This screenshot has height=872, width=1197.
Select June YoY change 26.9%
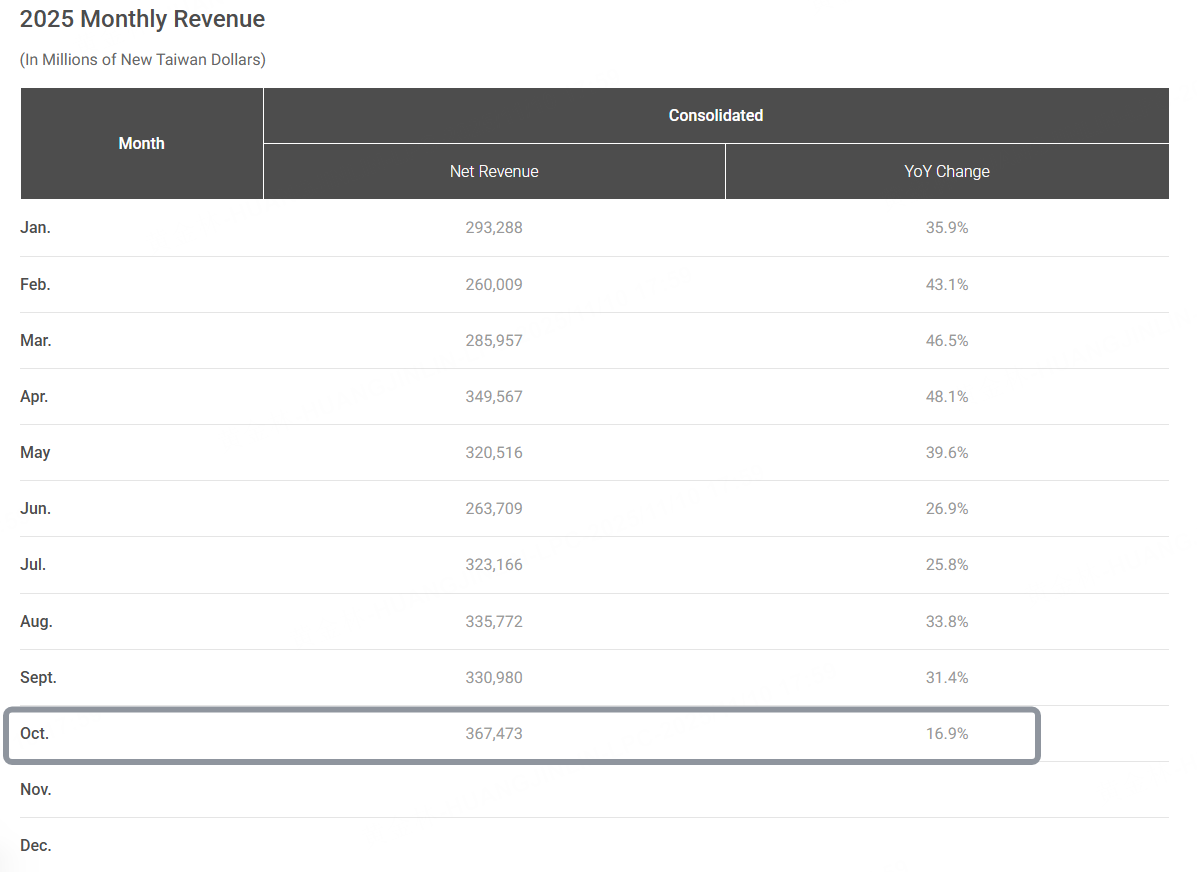tap(946, 508)
